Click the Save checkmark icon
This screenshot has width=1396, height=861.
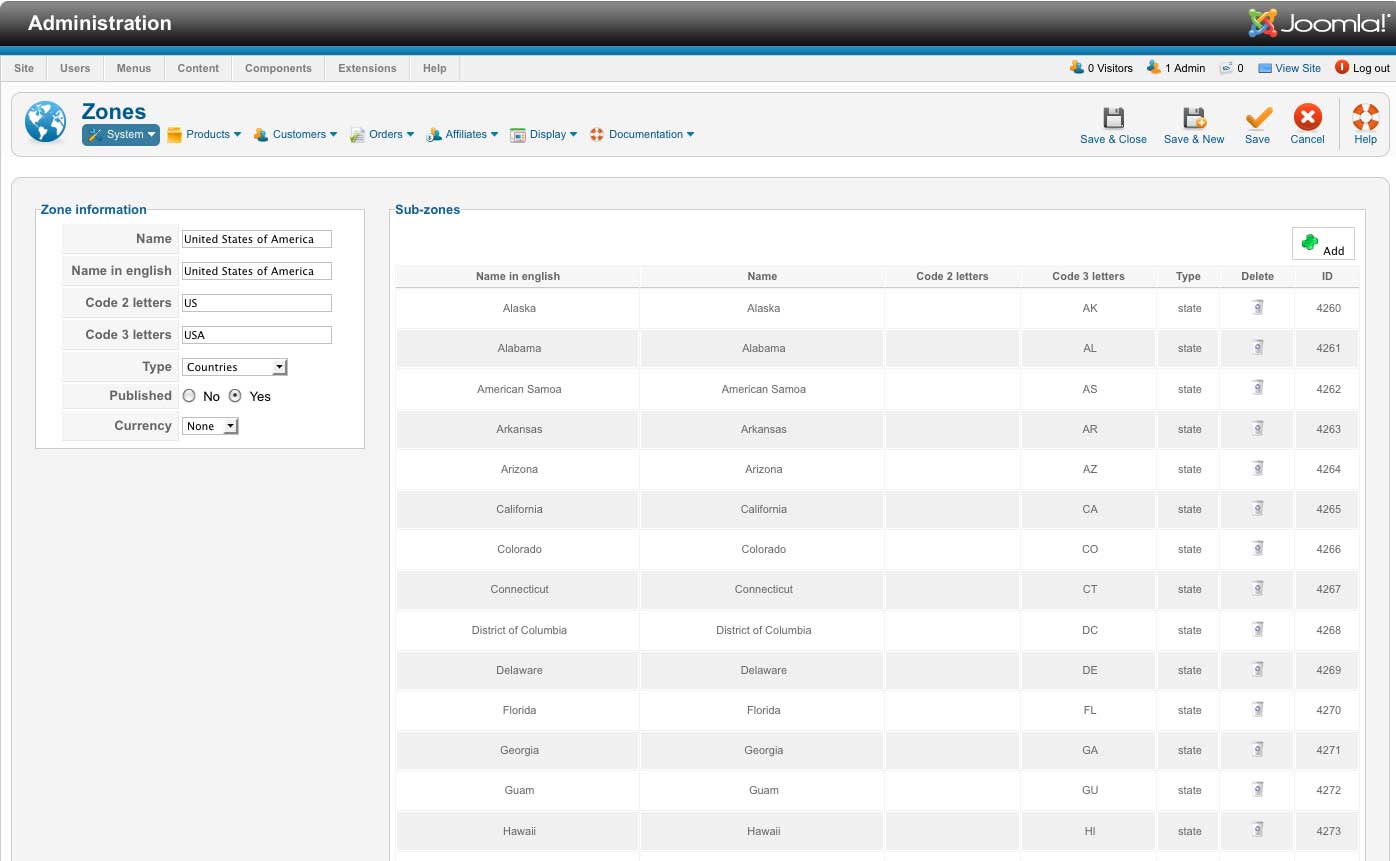click(1257, 119)
